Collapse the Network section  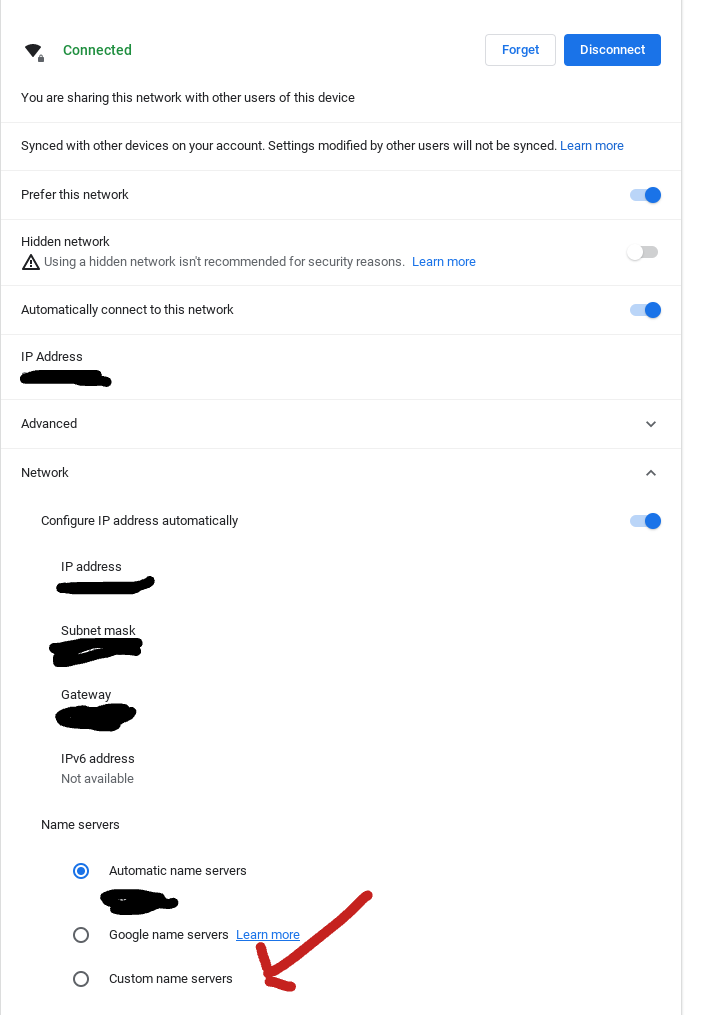point(651,473)
